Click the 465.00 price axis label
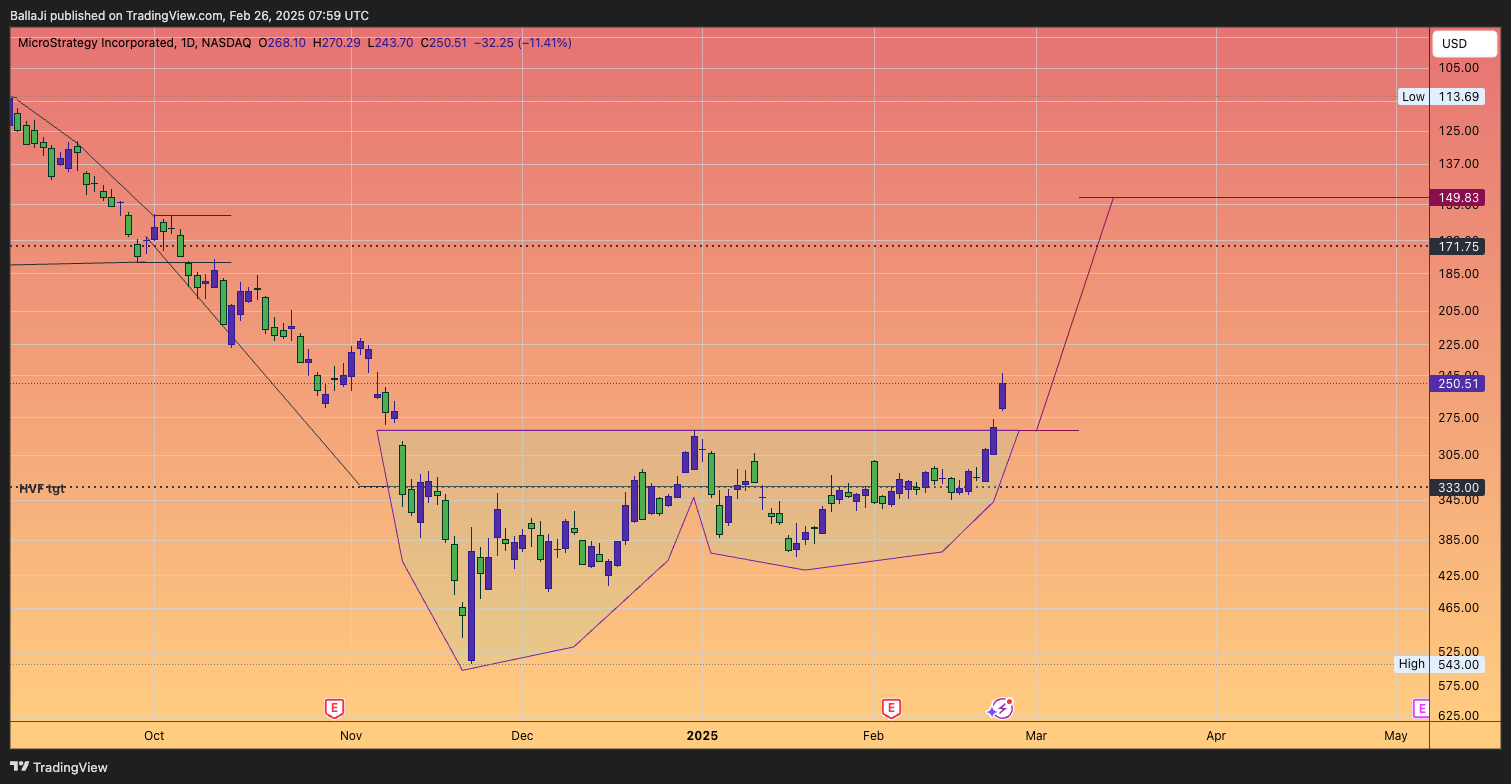The image size is (1511, 784). (1458, 608)
